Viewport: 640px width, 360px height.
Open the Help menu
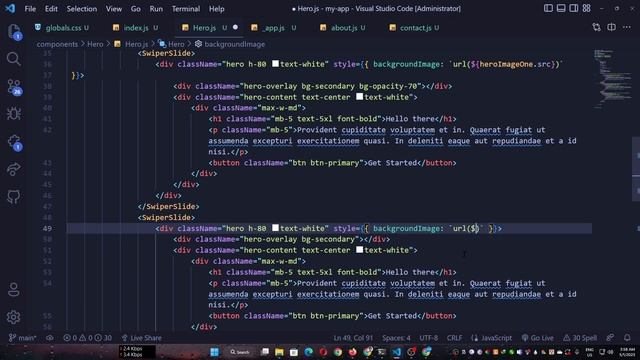click(x=217, y=9)
